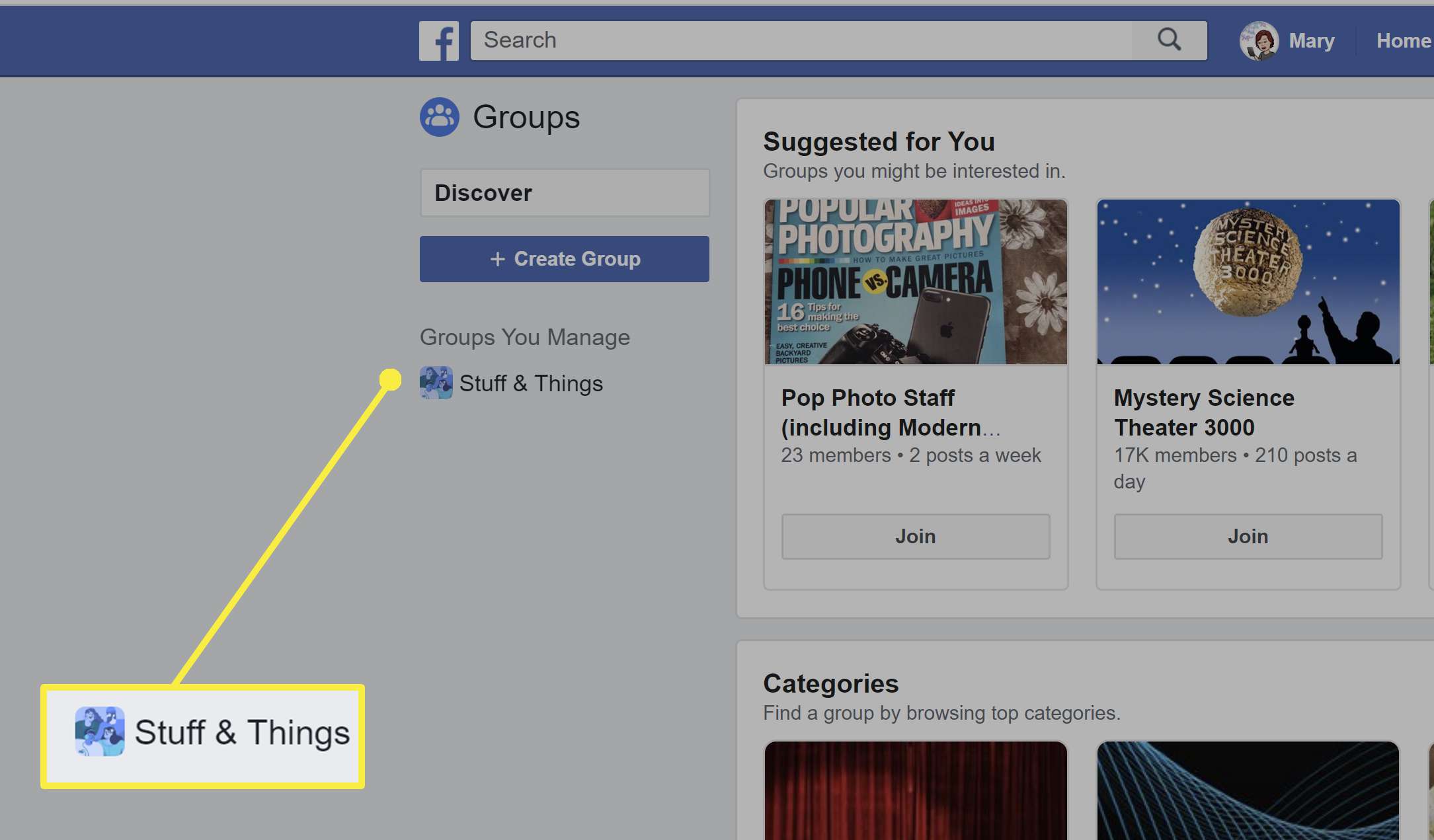Click the 'Categories' heading
The image size is (1434, 840).
[831, 683]
